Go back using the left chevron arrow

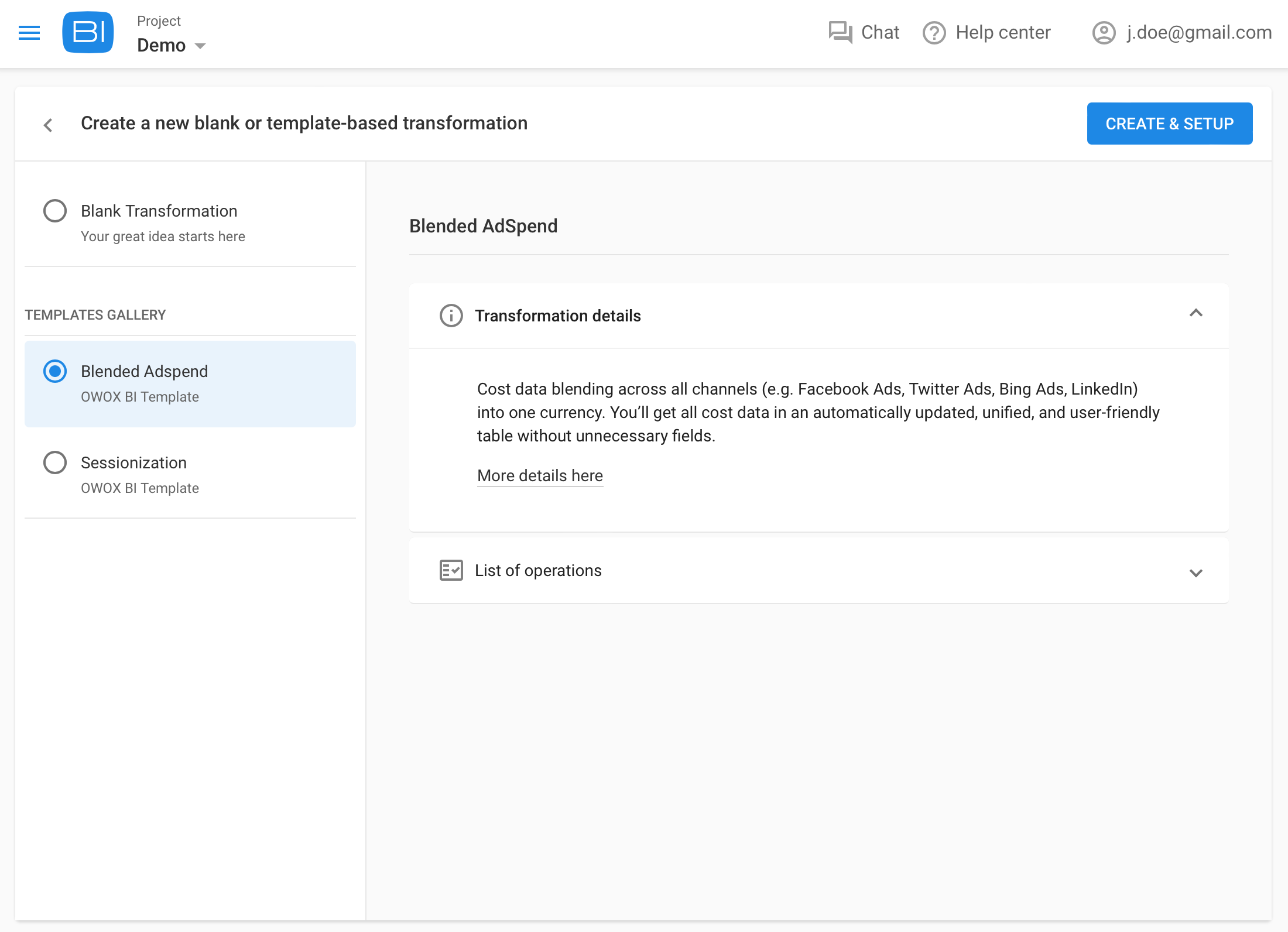pos(48,125)
